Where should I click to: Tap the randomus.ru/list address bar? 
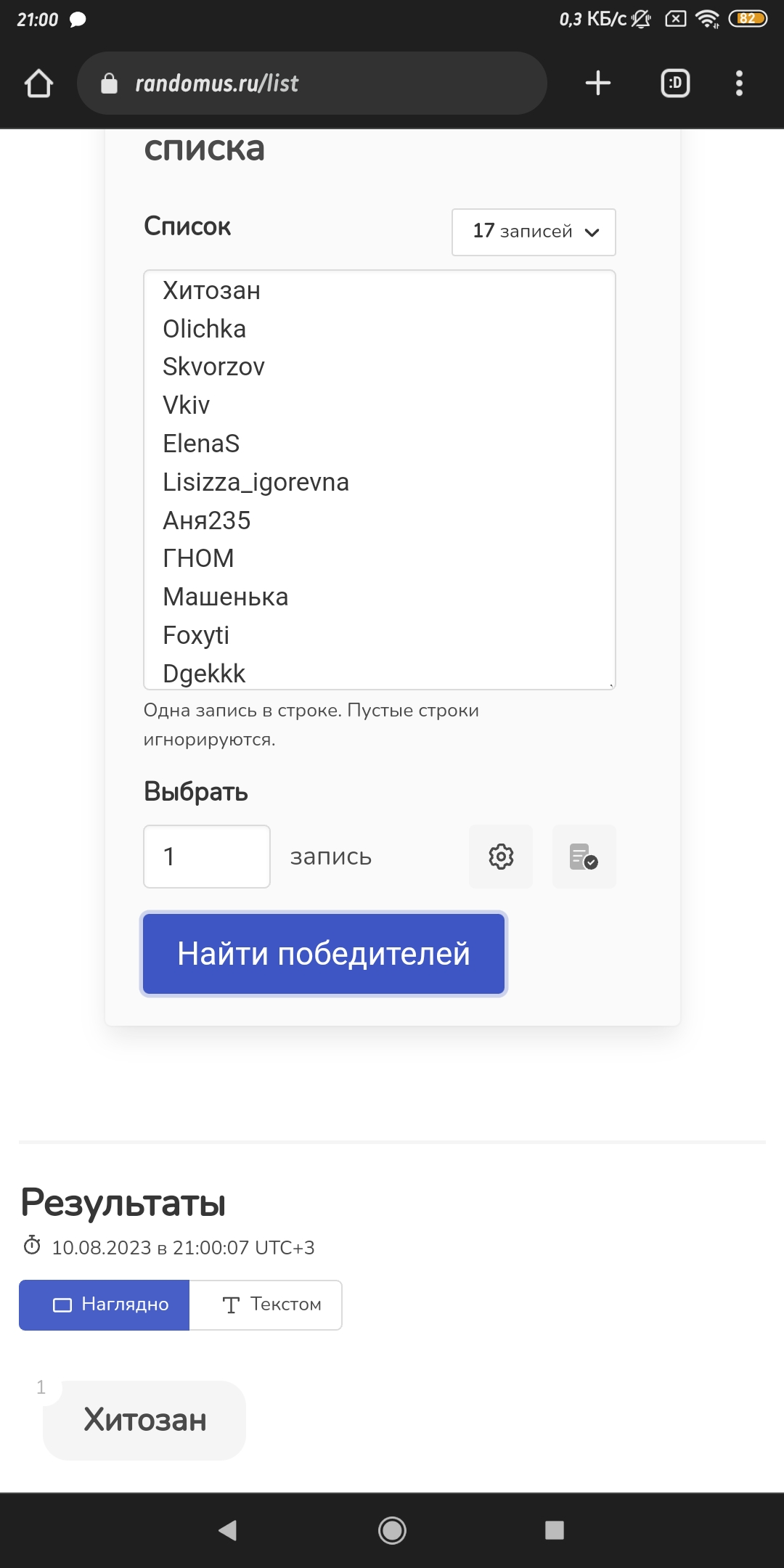coord(312,83)
